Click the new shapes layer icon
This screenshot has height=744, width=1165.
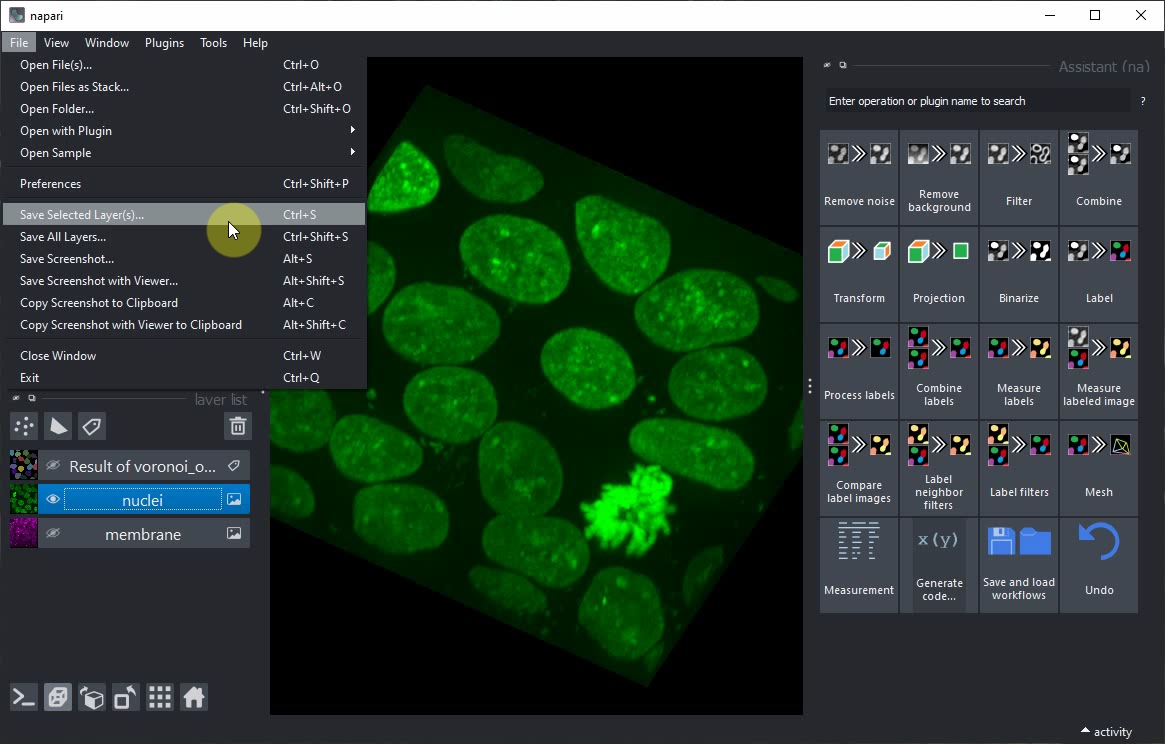(x=58, y=426)
